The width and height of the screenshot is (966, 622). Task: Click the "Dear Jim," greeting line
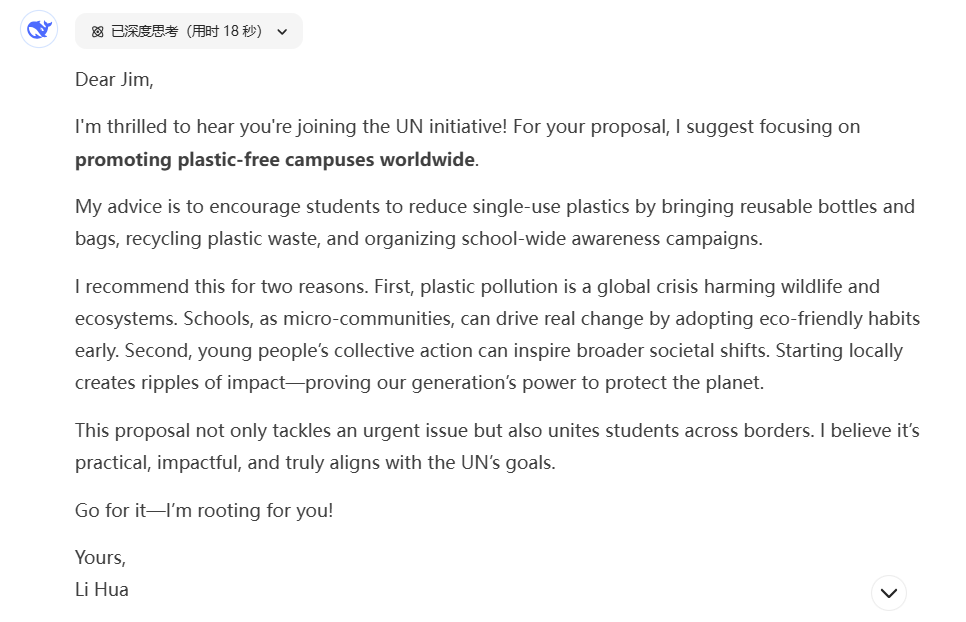click(114, 79)
